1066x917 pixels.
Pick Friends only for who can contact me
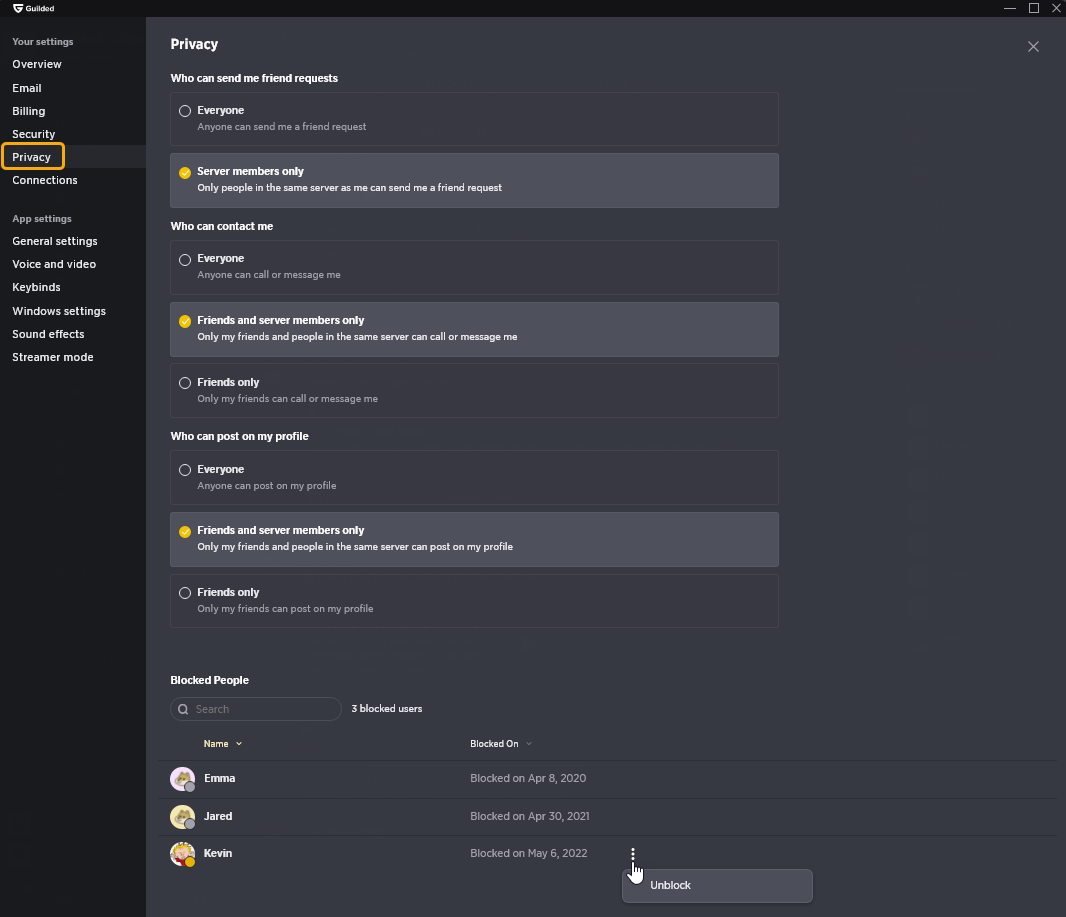point(474,390)
